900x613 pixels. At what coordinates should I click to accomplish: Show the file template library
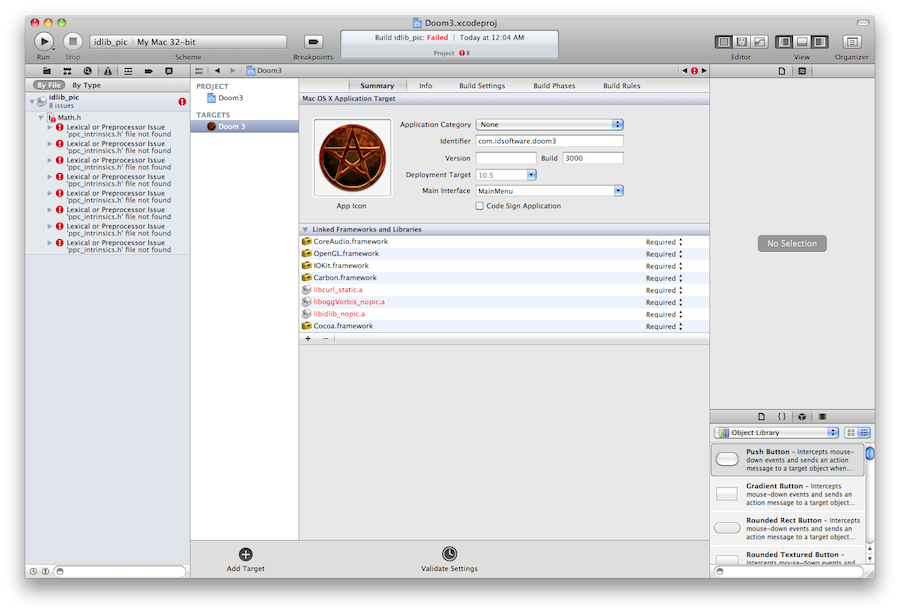[x=761, y=417]
